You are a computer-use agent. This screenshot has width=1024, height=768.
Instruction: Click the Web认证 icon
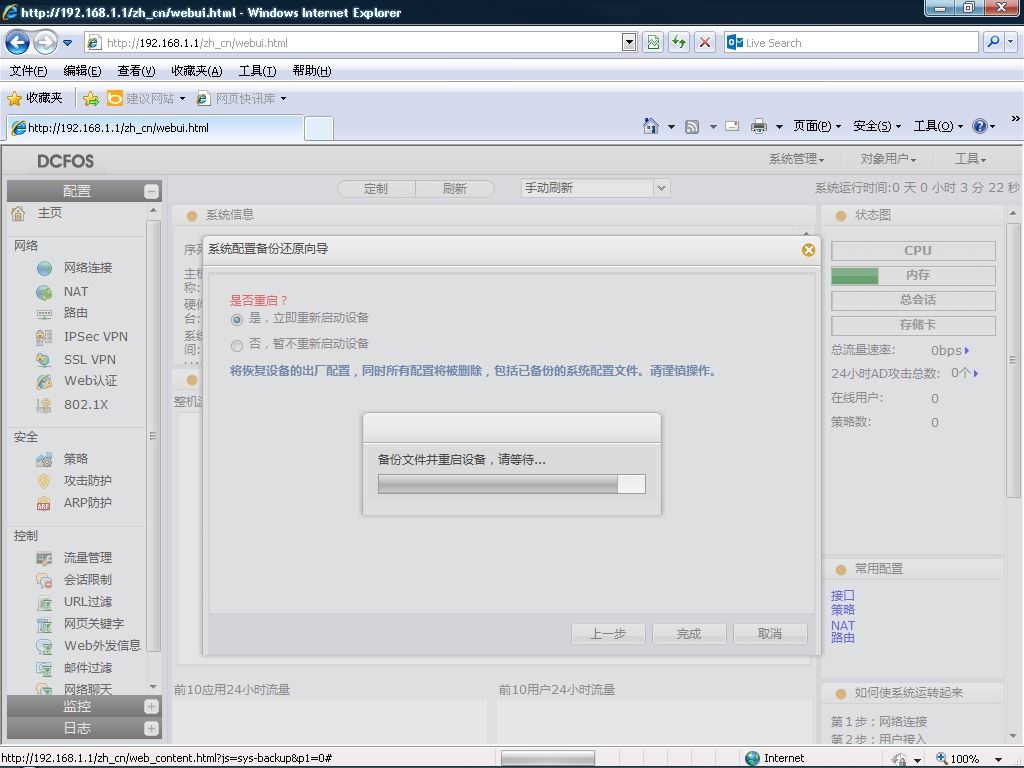point(44,381)
